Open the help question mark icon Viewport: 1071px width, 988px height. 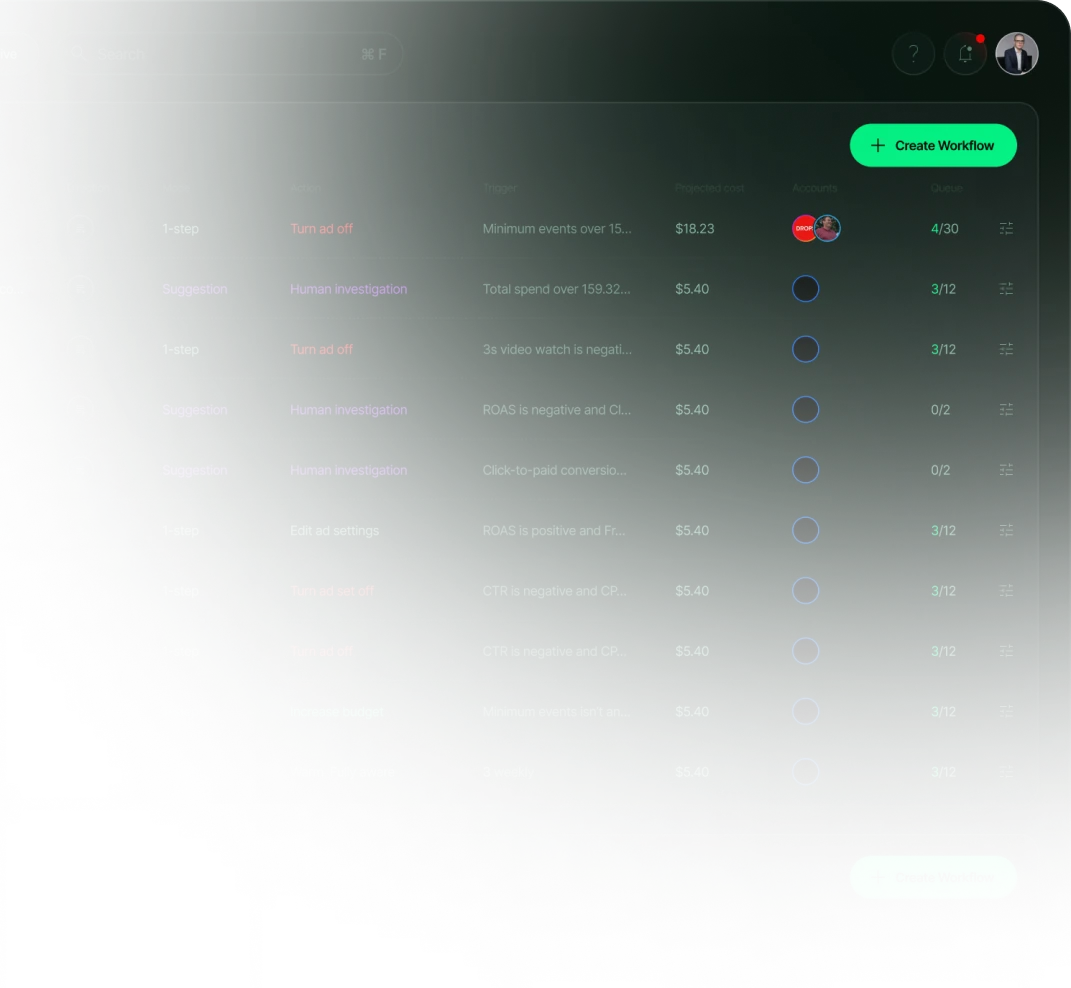913,53
